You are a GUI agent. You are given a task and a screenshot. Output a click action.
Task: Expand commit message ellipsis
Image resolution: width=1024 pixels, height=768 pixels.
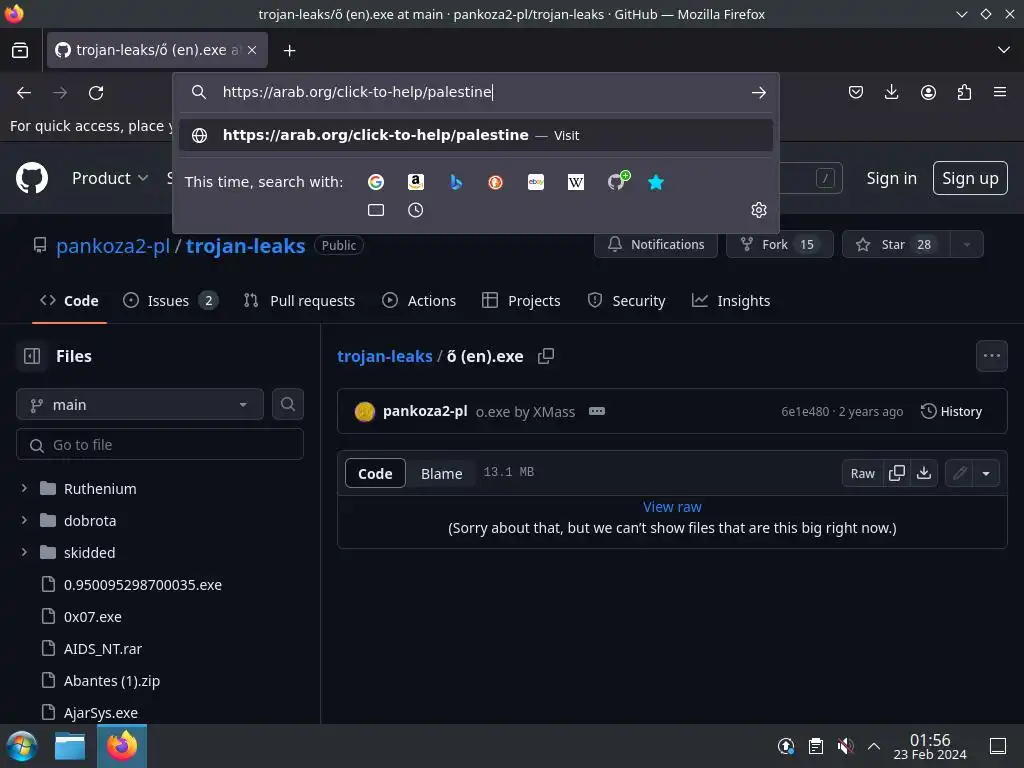pyautogui.click(x=597, y=411)
